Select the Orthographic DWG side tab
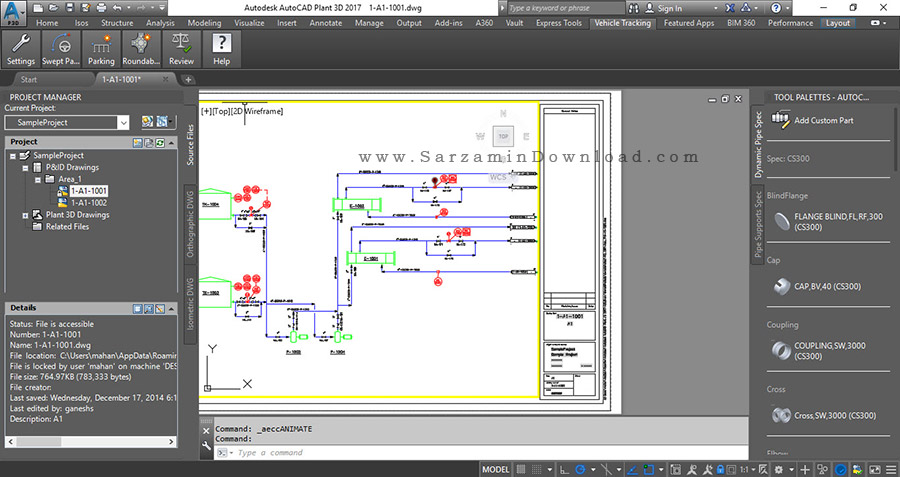Viewport: 900px width, 477px height. (190, 224)
